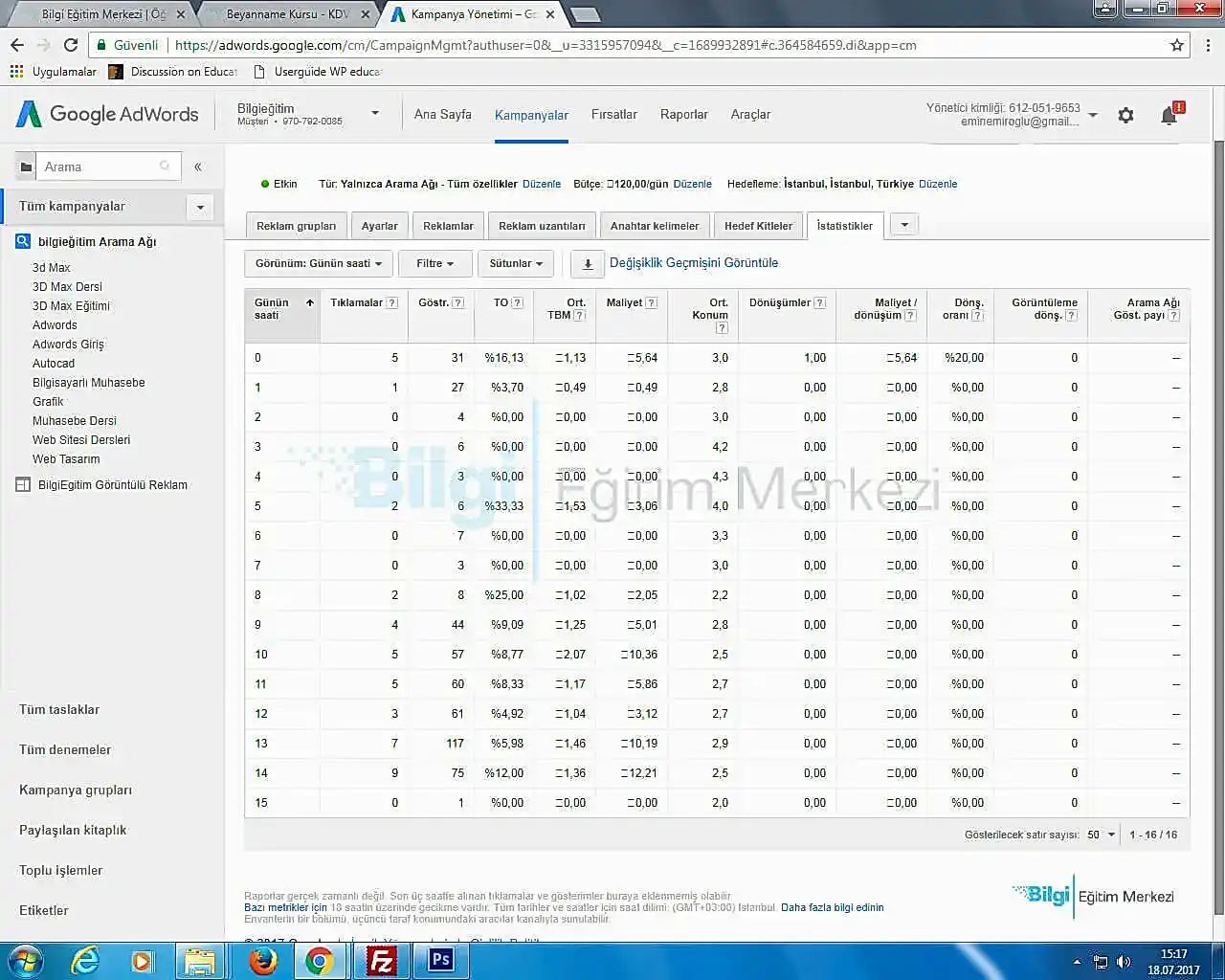
Task: Open the Raporlar menu item
Action: (683, 114)
